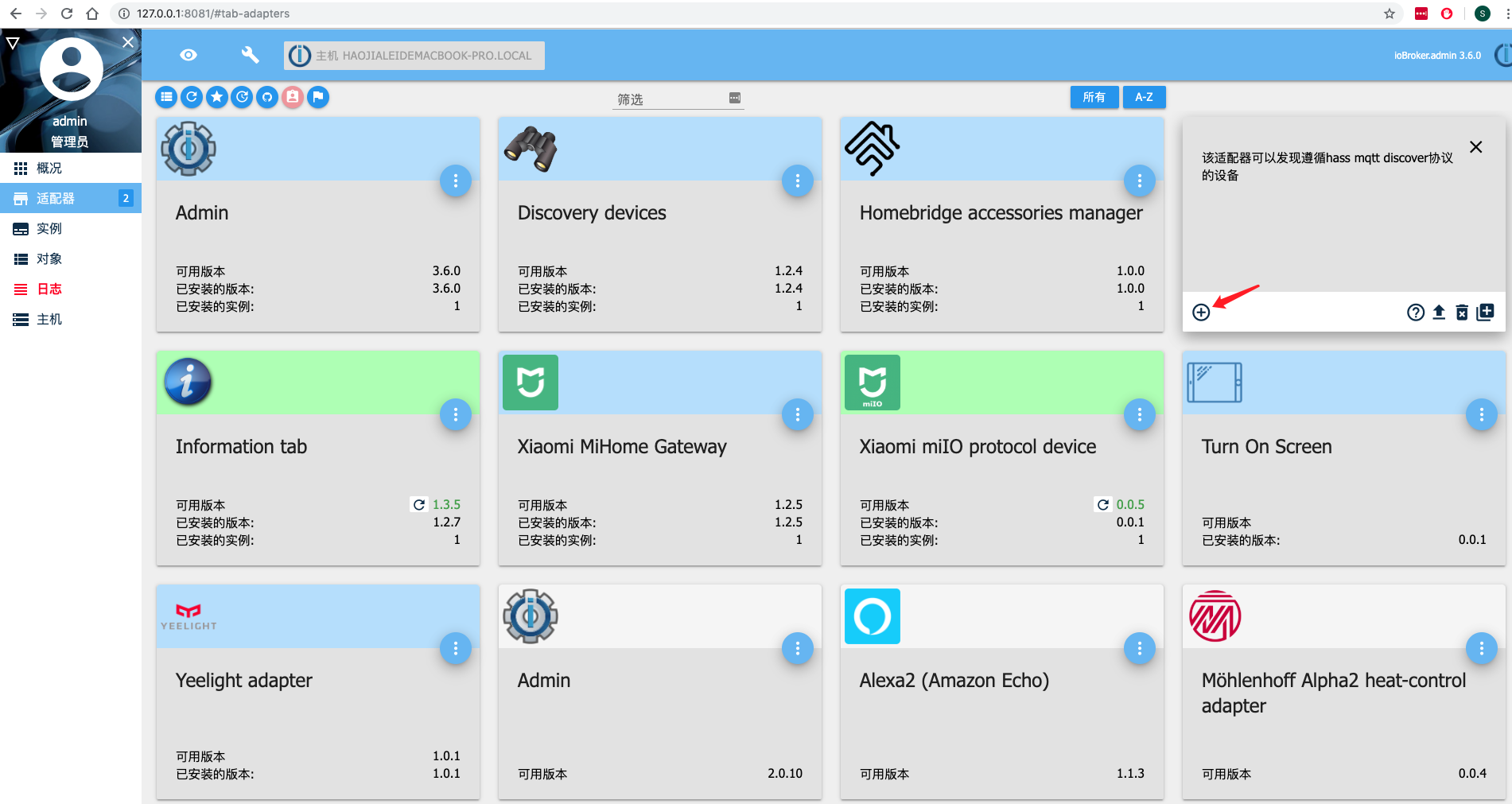Image resolution: width=1512 pixels, height=804 pixels.
Task: Open the 对象 objects menu item
Action: pyautogui.click(x=71, y=258)
